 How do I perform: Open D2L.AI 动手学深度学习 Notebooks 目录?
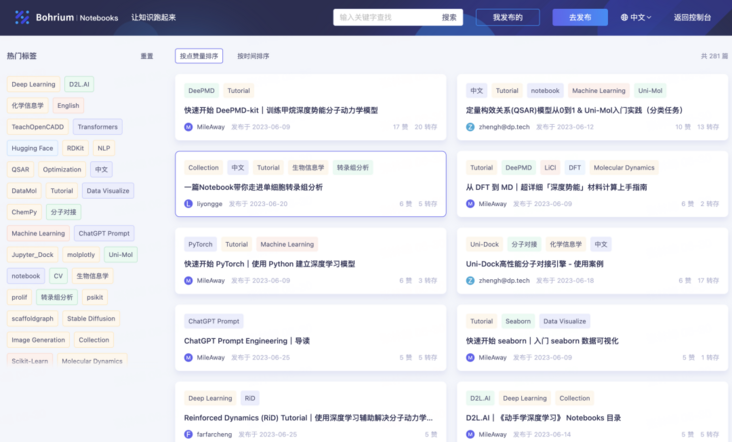(543, 418)
